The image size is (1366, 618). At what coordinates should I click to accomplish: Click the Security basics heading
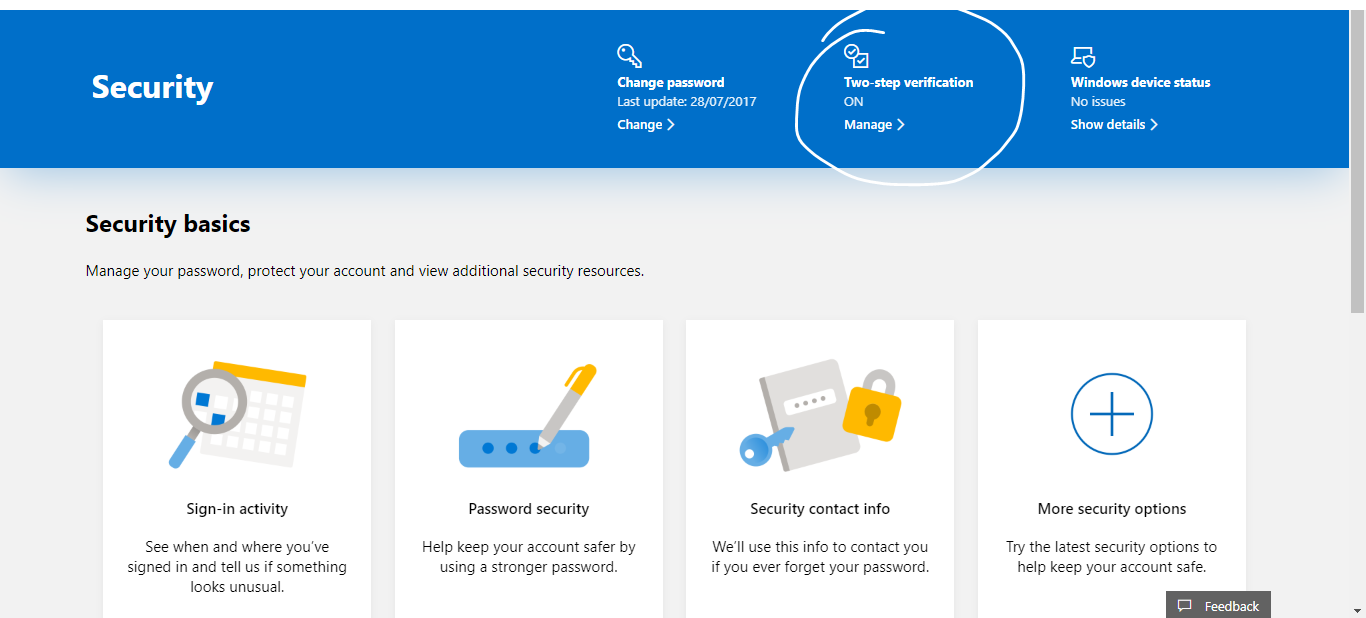168,224
